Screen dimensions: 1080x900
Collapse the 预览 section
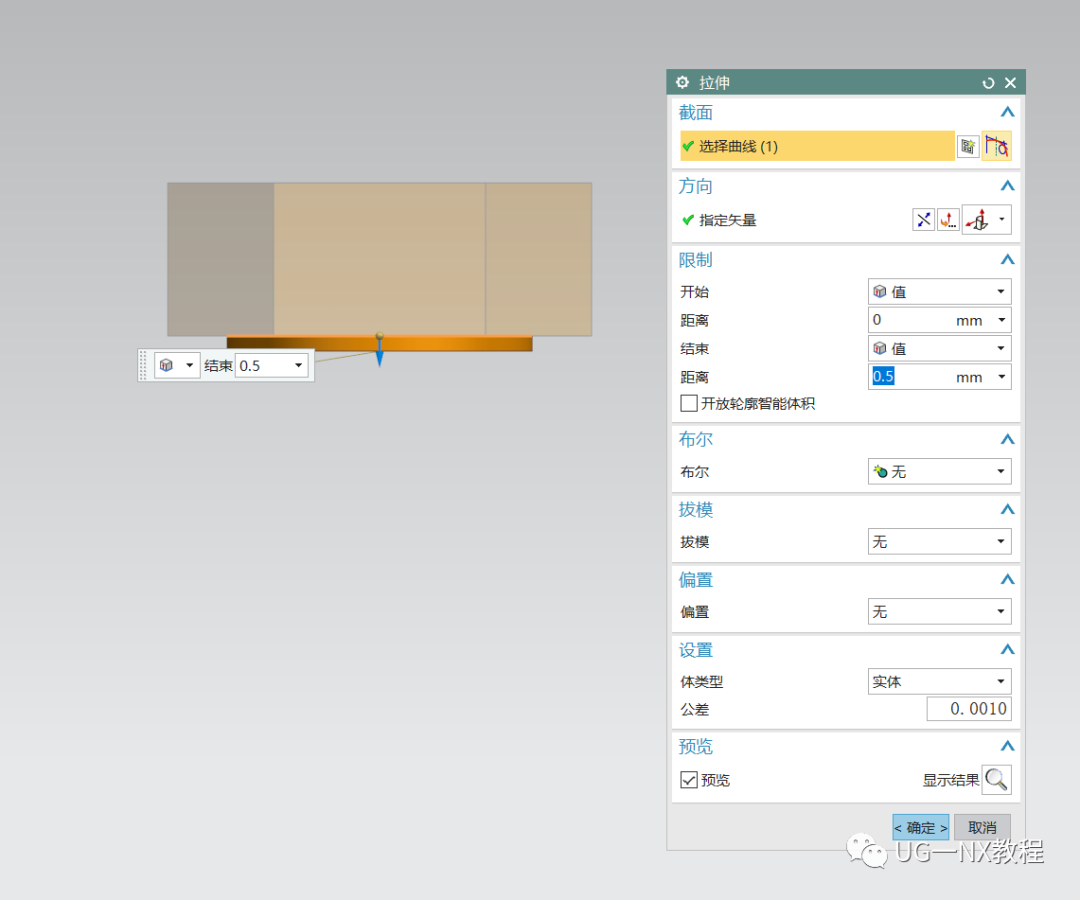pos(1007,746)
